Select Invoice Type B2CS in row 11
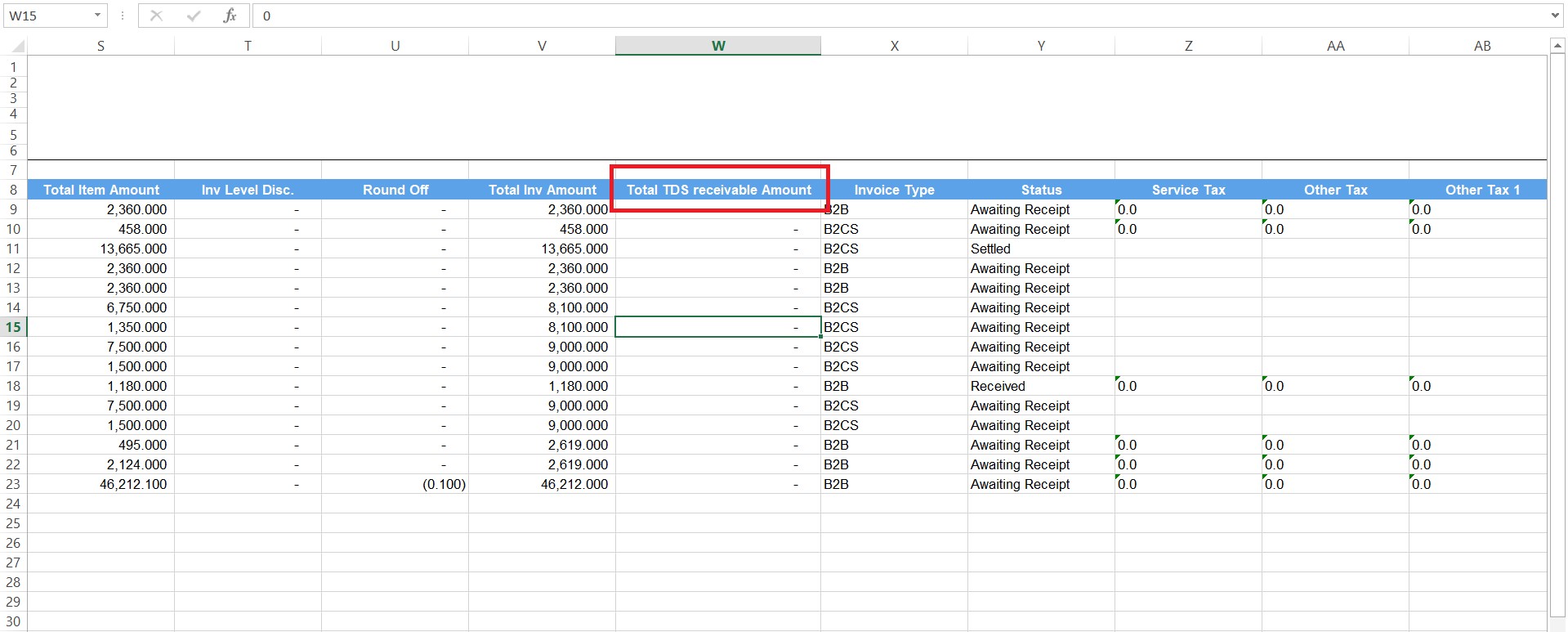Viewport: 1568px width, 632px height. tap(894, 249)
